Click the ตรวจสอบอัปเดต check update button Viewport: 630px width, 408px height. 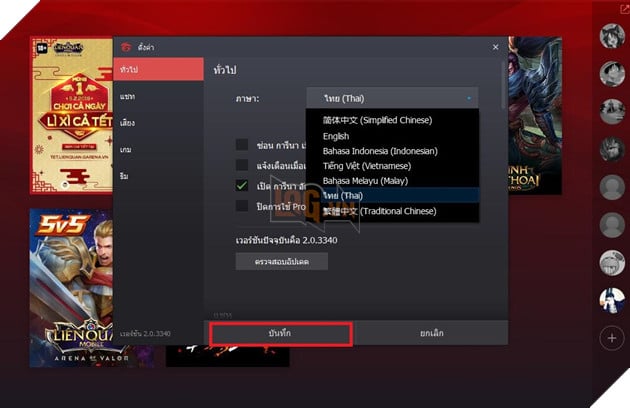281,261
